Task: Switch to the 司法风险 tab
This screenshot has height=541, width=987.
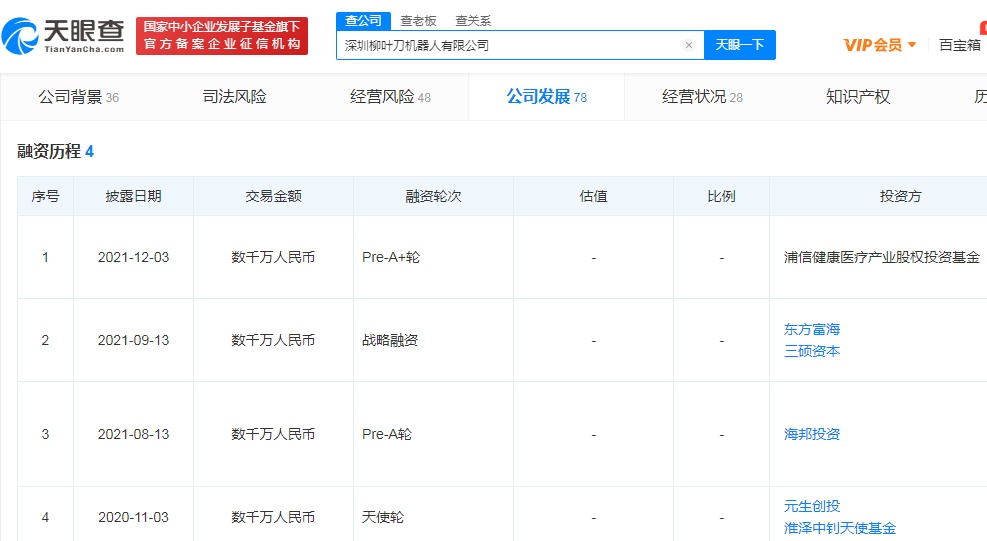Action: click(234, 97)
